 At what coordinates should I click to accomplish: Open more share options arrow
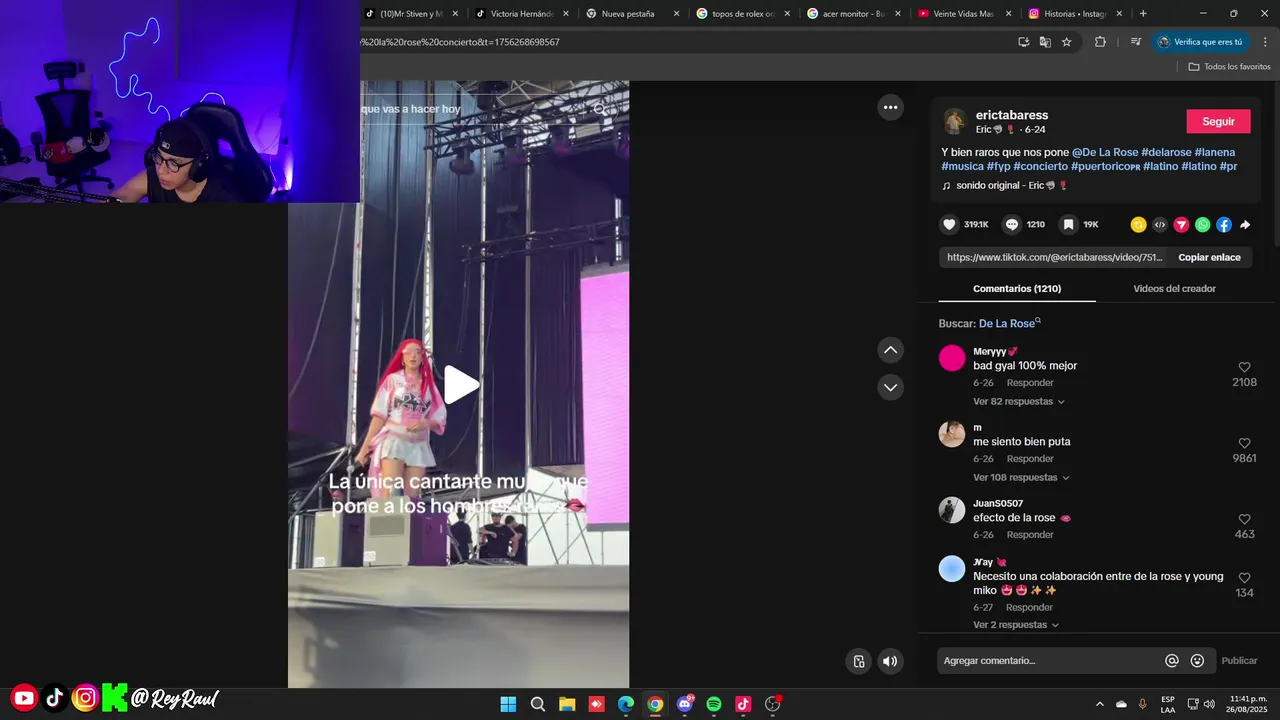point(1245,225)
